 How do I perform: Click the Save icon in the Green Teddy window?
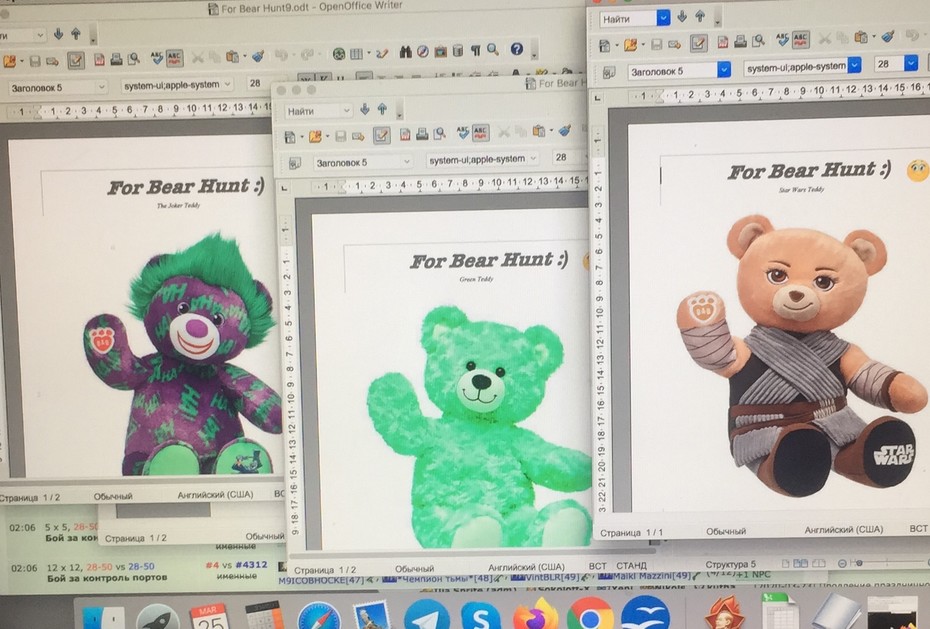tap(340, 136)
